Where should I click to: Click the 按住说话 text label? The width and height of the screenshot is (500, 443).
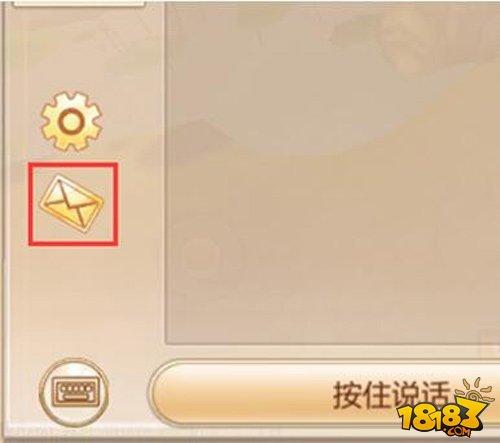[392, 395]
